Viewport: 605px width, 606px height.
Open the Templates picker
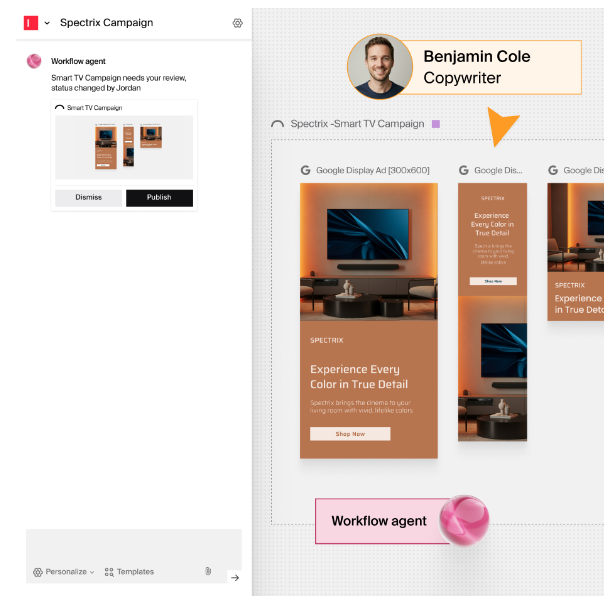[129, 572]
